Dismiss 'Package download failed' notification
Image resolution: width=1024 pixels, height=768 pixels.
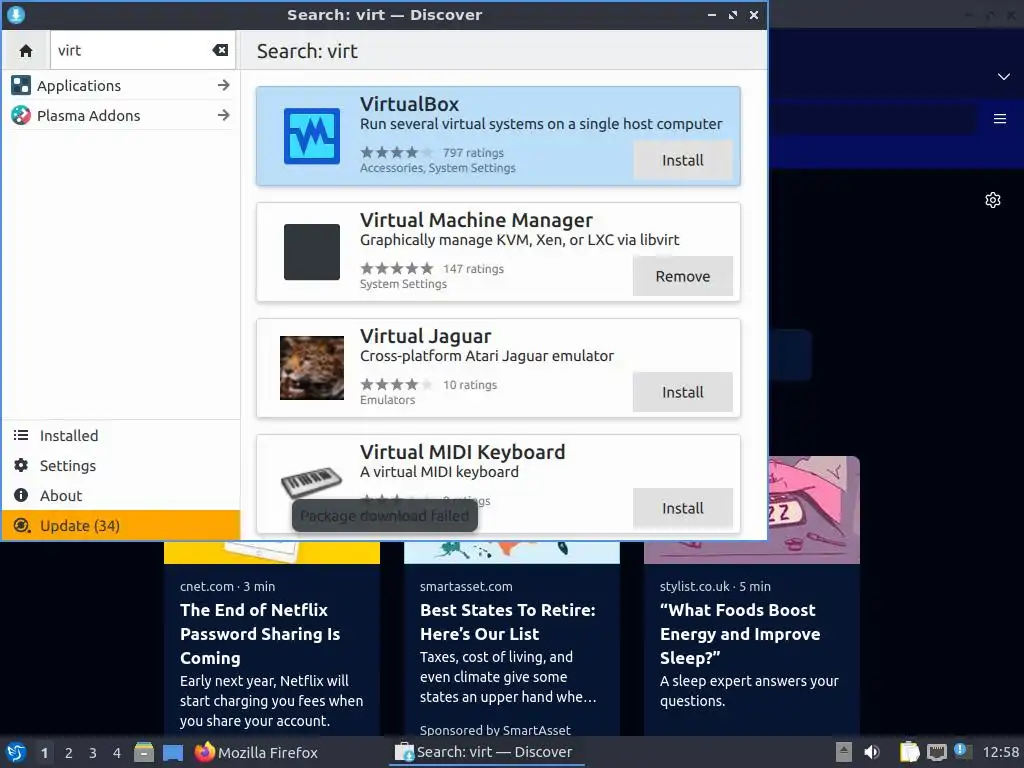point(385,516)
